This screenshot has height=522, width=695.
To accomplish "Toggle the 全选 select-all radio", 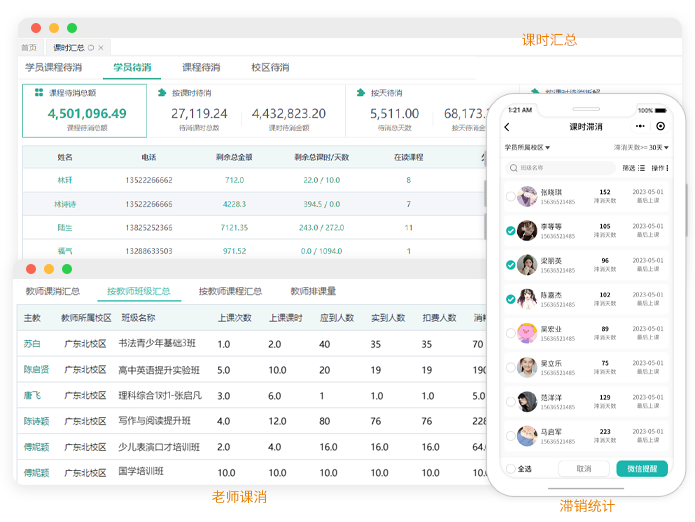I will click(510, 468).
